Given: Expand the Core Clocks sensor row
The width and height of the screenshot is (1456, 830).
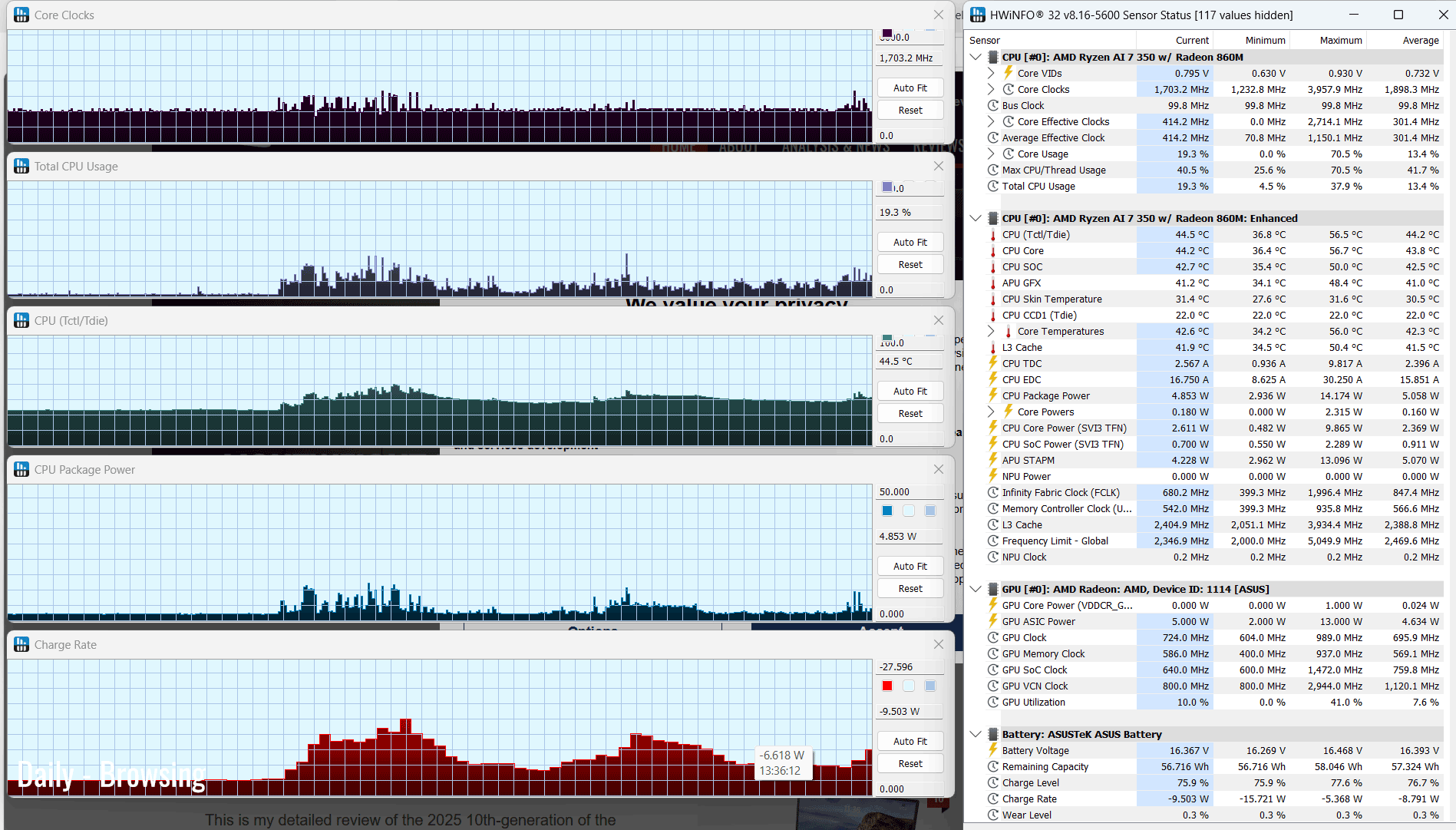Looking at the screenshot, I should 991,89.
